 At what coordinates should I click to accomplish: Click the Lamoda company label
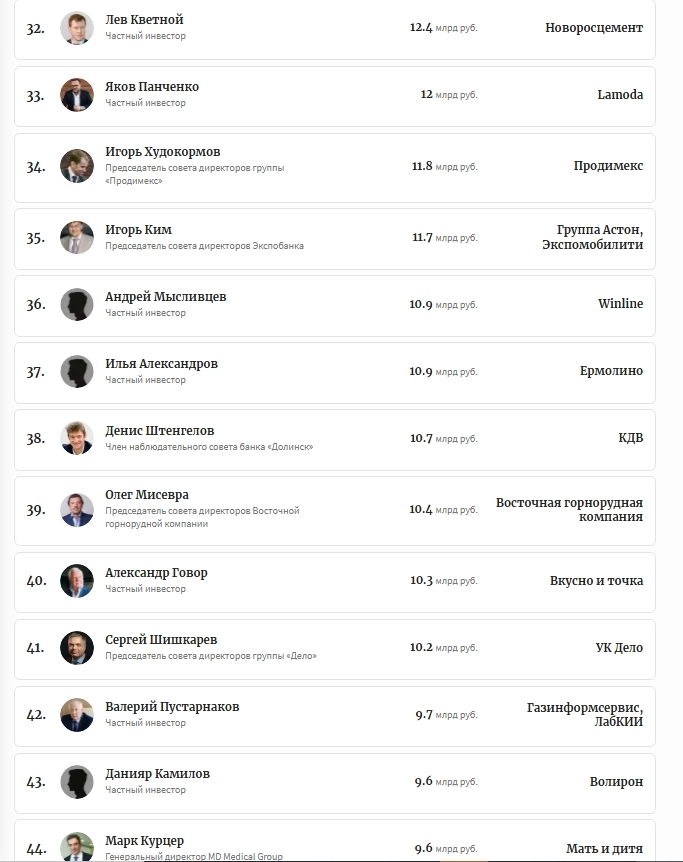click(620, 95)
